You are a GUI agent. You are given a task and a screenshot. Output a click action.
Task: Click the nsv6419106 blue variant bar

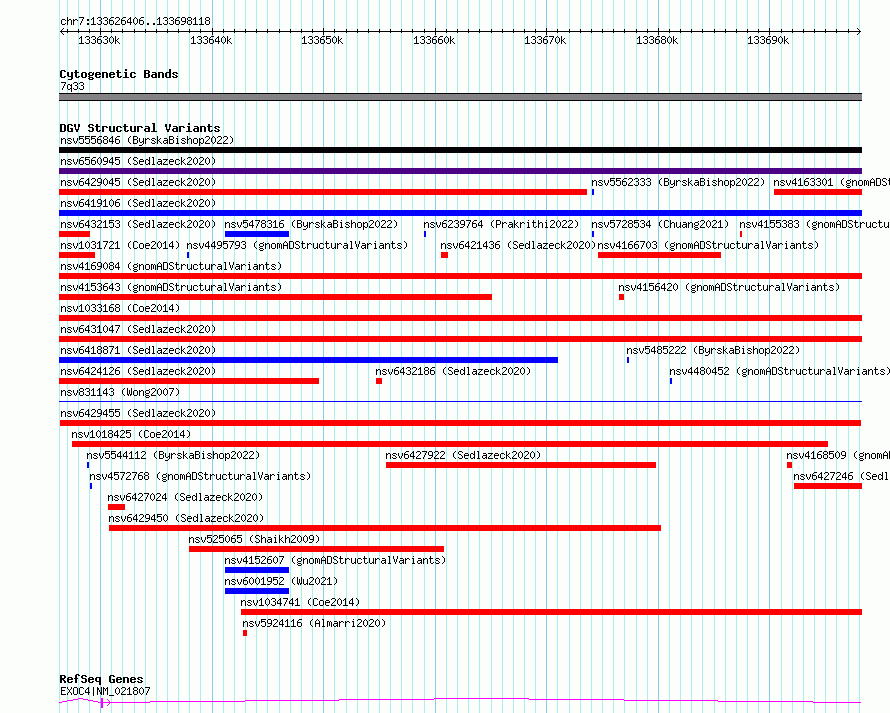tap(460, 213)
